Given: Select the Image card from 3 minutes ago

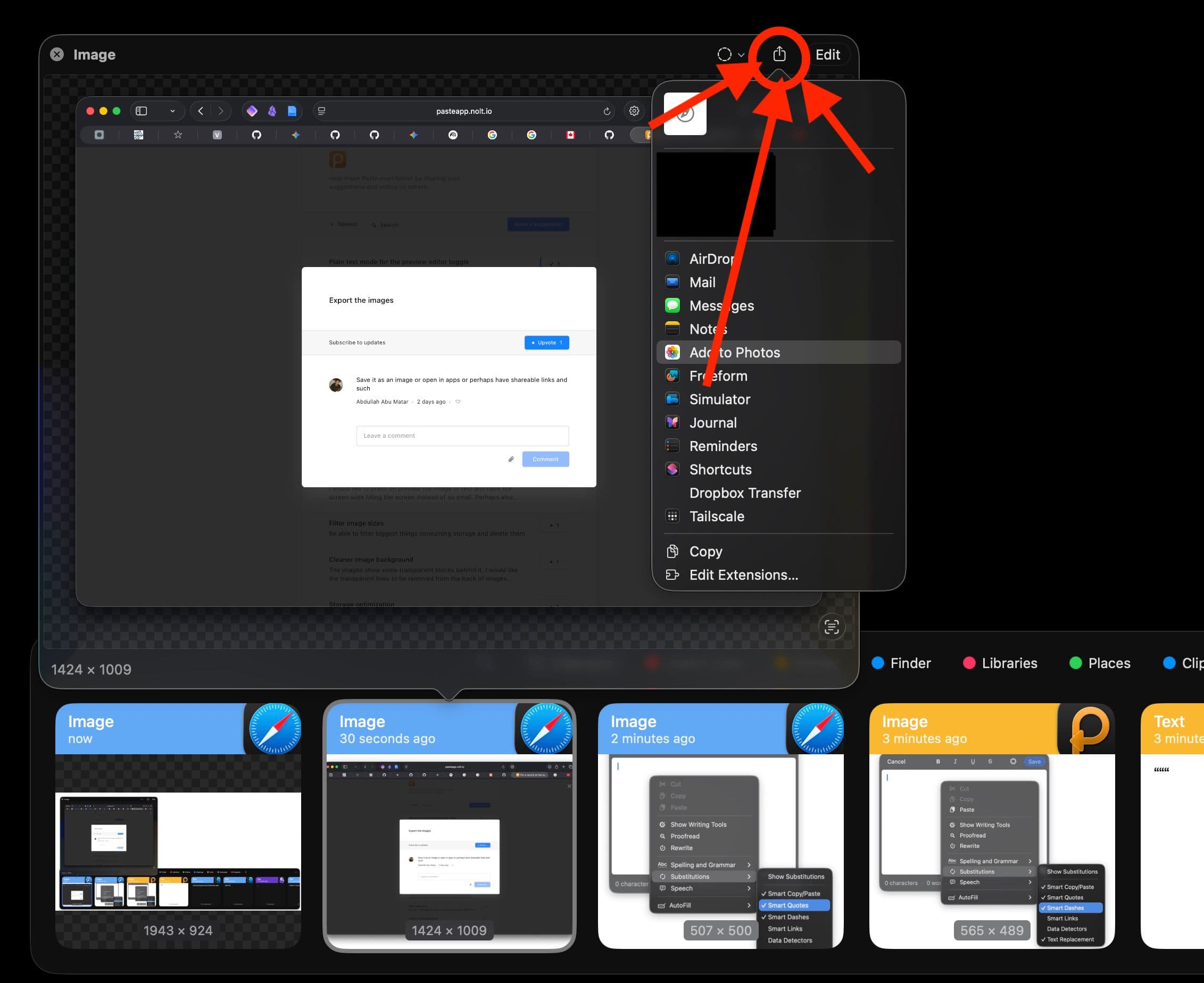Looking at the screenshot, I should [992, 826].
